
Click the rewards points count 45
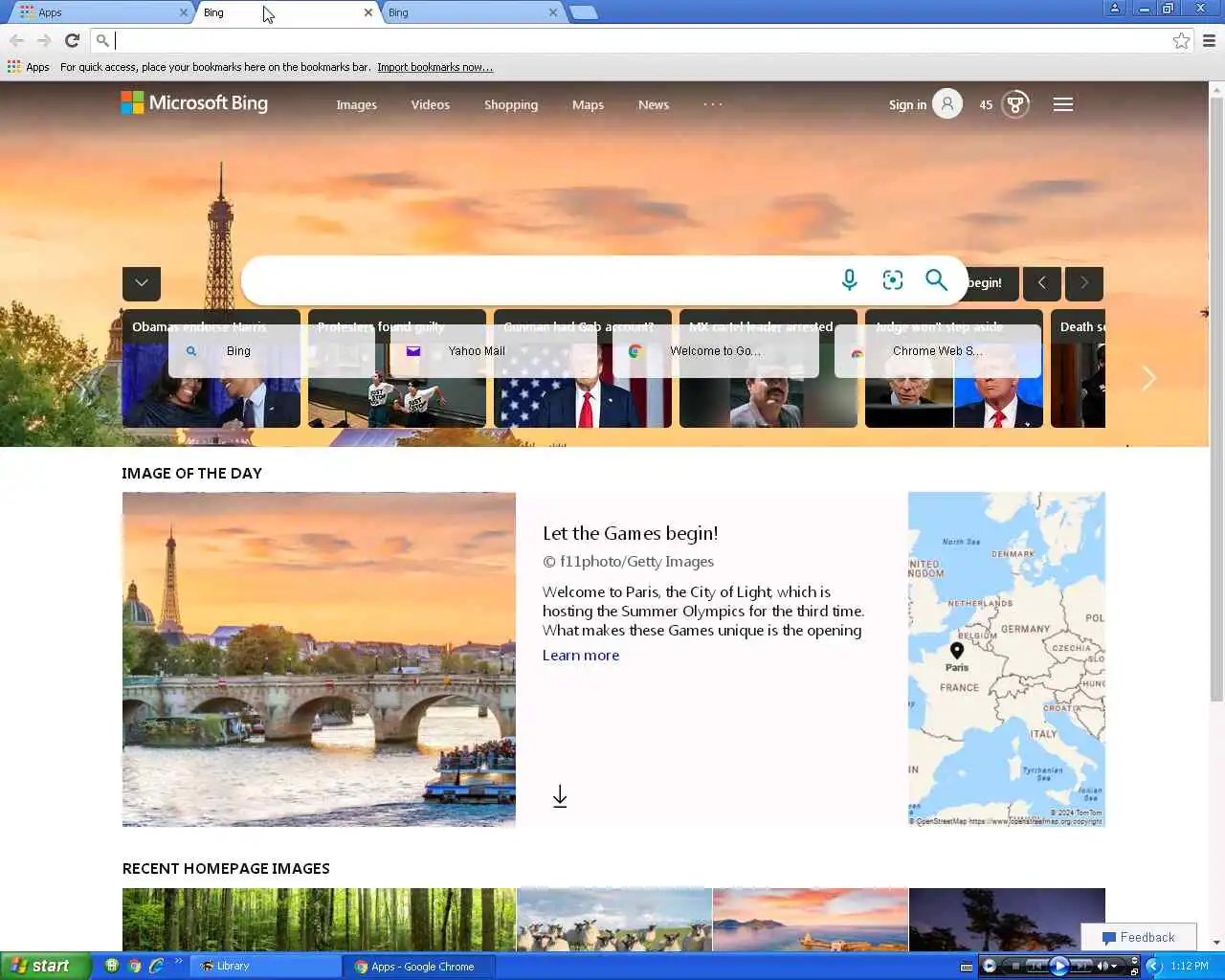(x=986, y=105)
